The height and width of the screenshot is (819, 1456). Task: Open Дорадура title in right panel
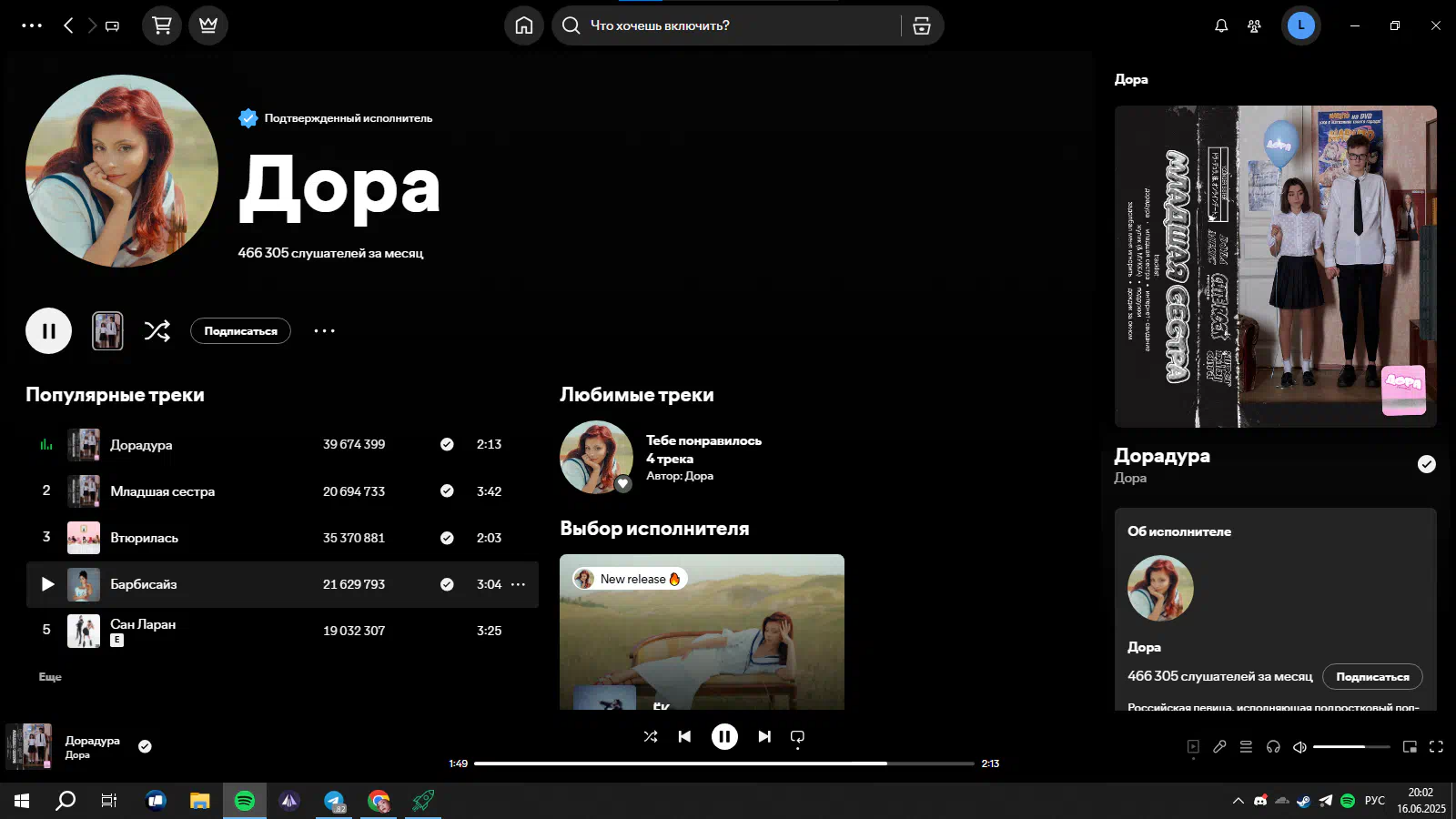tap(1162, 456)
